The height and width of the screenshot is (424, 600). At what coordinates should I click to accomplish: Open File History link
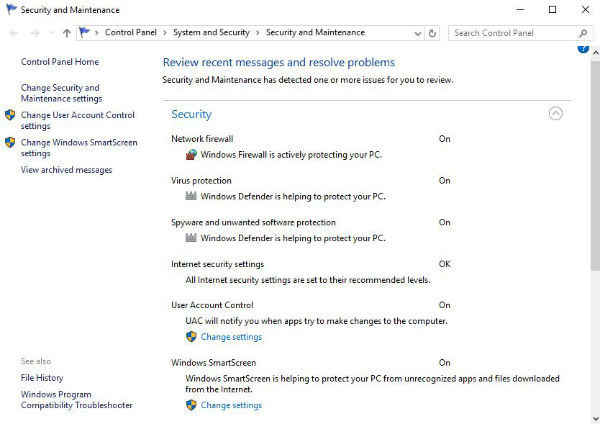click(42, 378)
